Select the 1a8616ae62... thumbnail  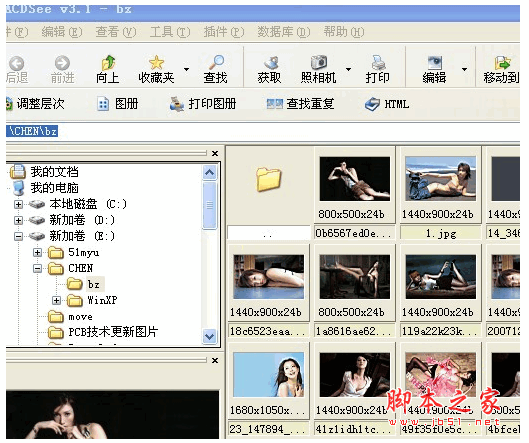(355, 277)
